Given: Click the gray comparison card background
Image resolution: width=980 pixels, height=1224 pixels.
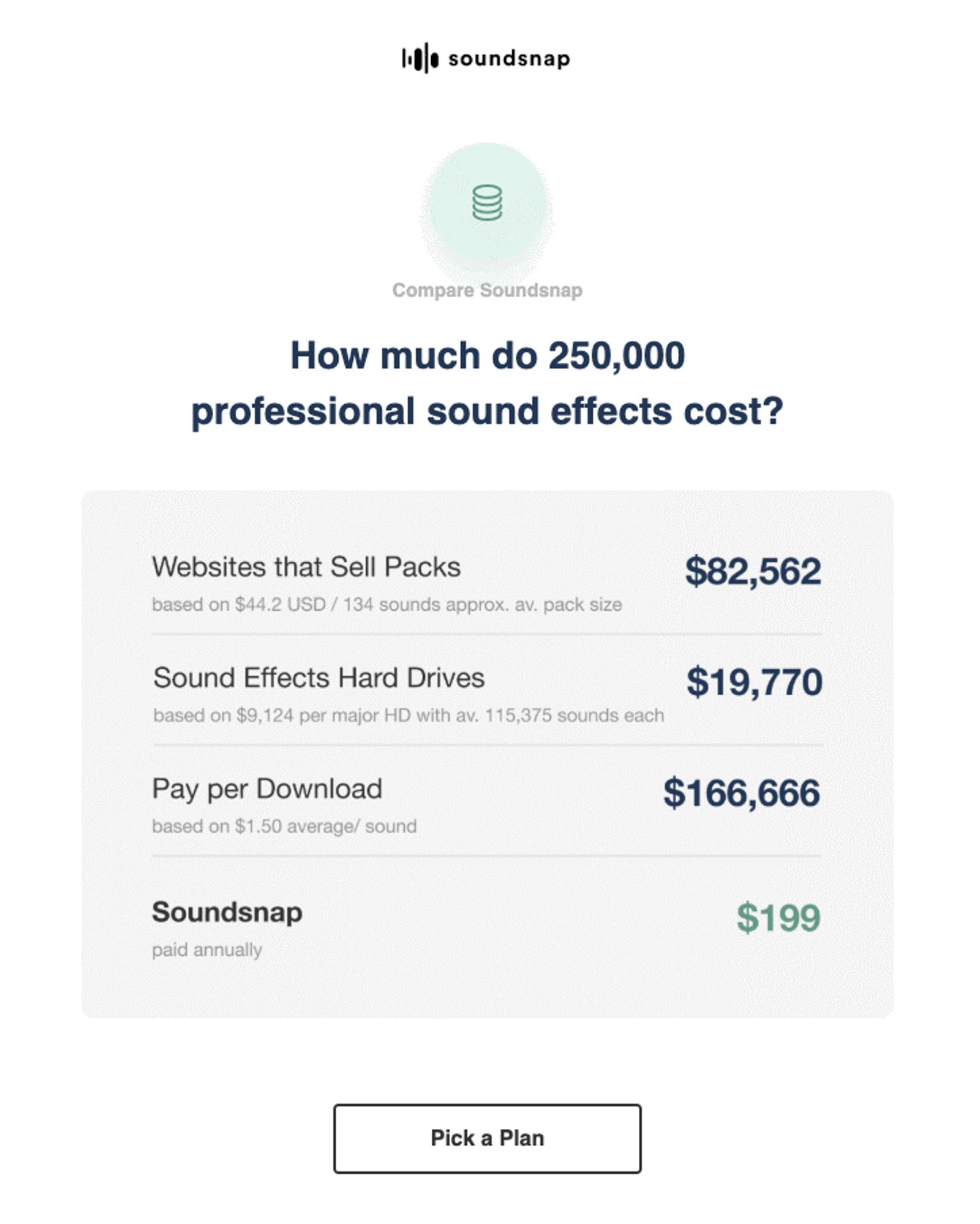Looking at the screenshot, I should (x=490, y=992).
